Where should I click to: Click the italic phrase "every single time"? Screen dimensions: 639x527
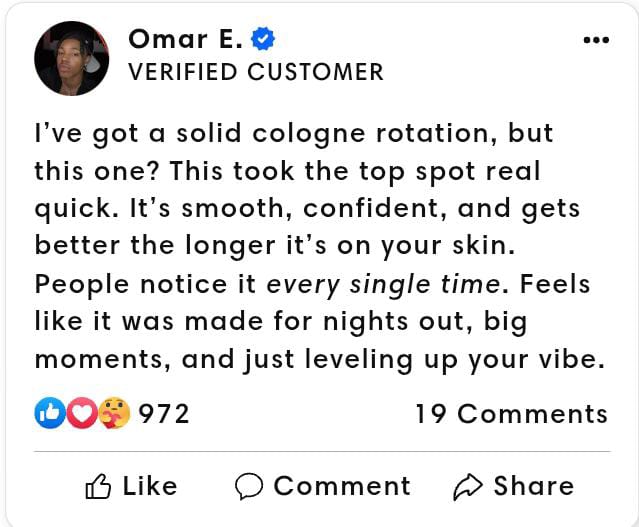click(383, 284)
